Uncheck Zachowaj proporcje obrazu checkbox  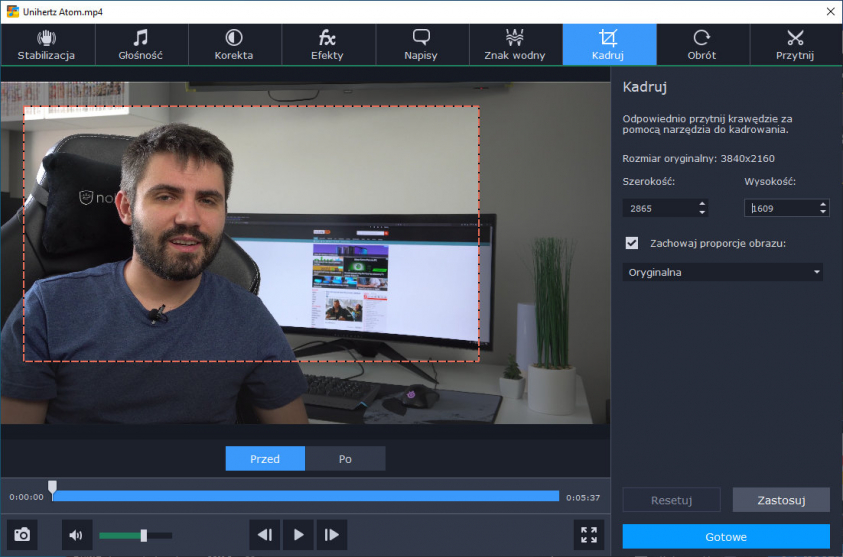click(631, 243)
